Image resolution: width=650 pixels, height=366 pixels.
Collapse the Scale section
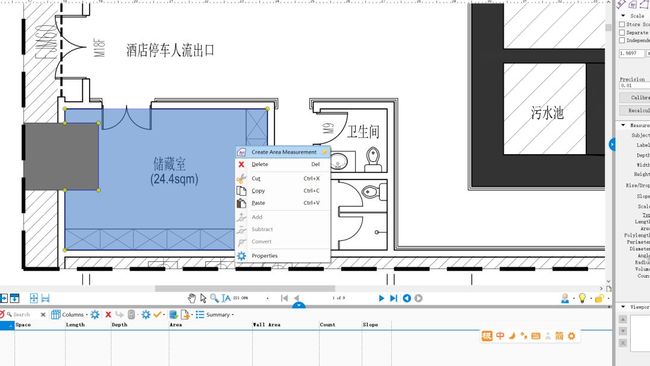(x=623, y=16)
